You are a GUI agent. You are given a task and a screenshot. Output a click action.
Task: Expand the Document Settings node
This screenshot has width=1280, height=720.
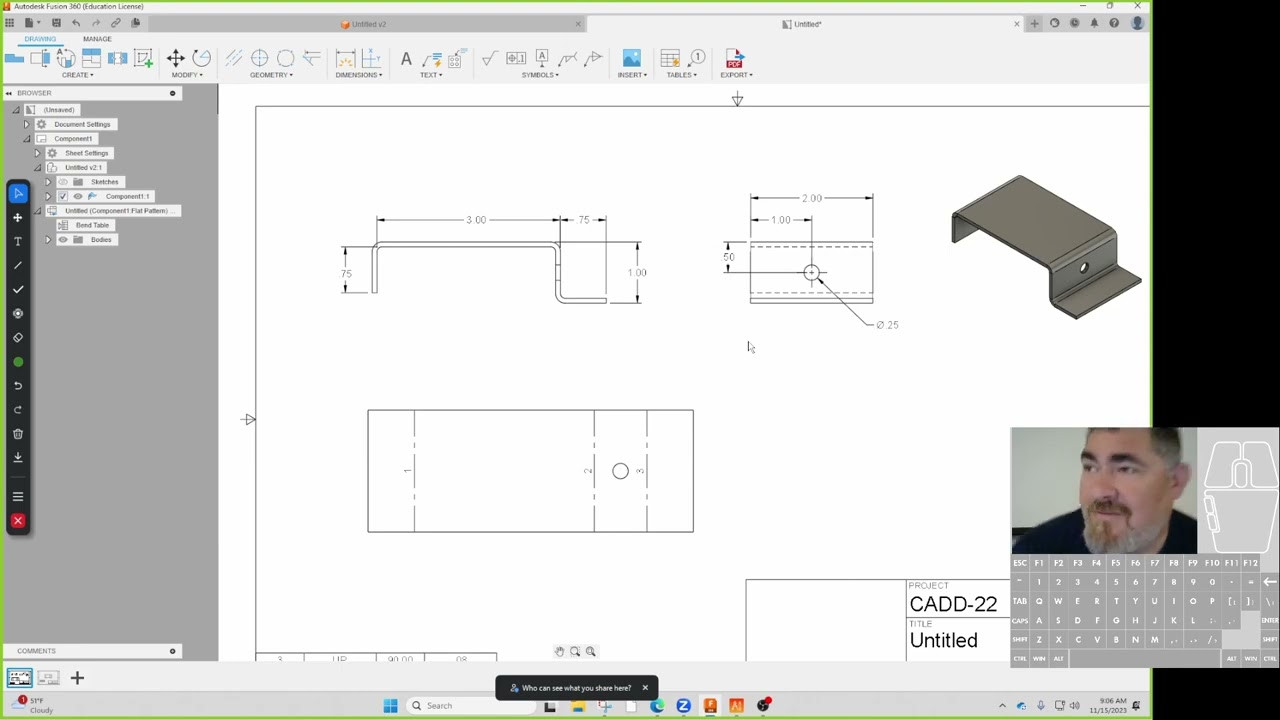point(27,124)
